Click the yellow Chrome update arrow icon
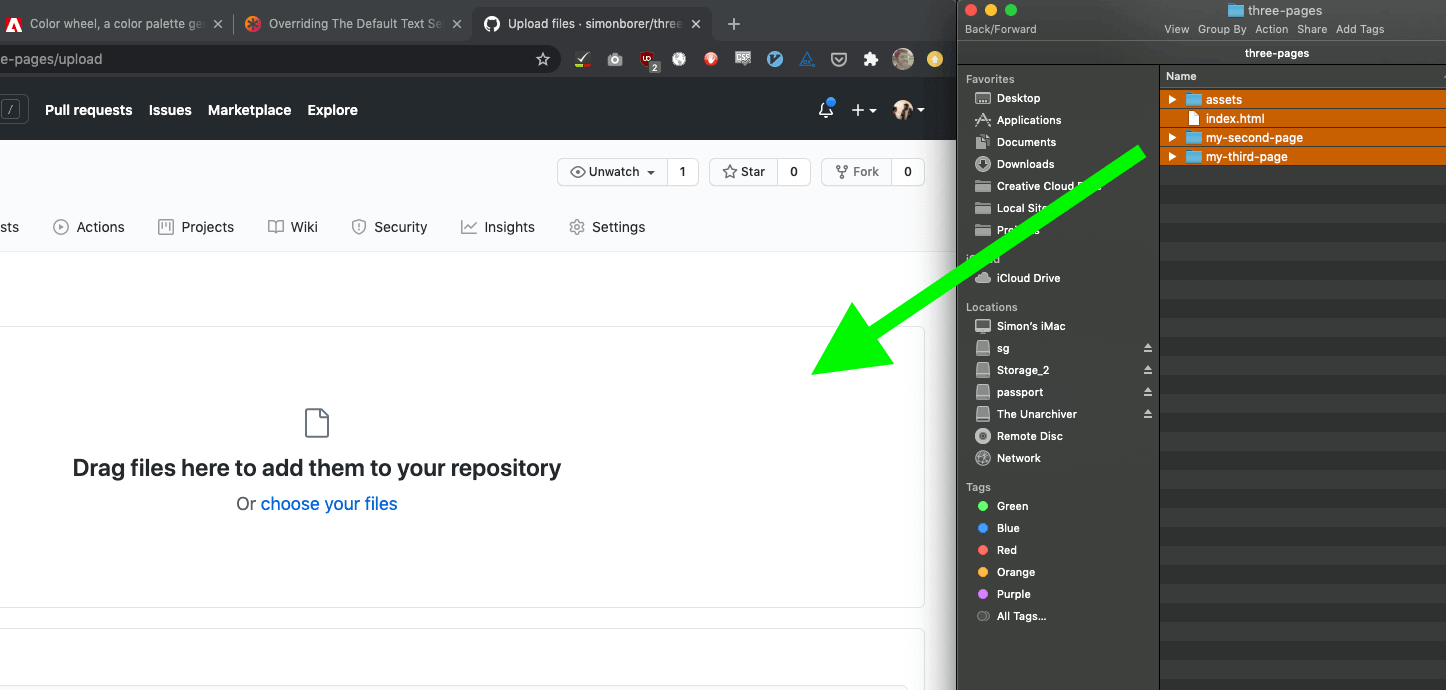 935,59
